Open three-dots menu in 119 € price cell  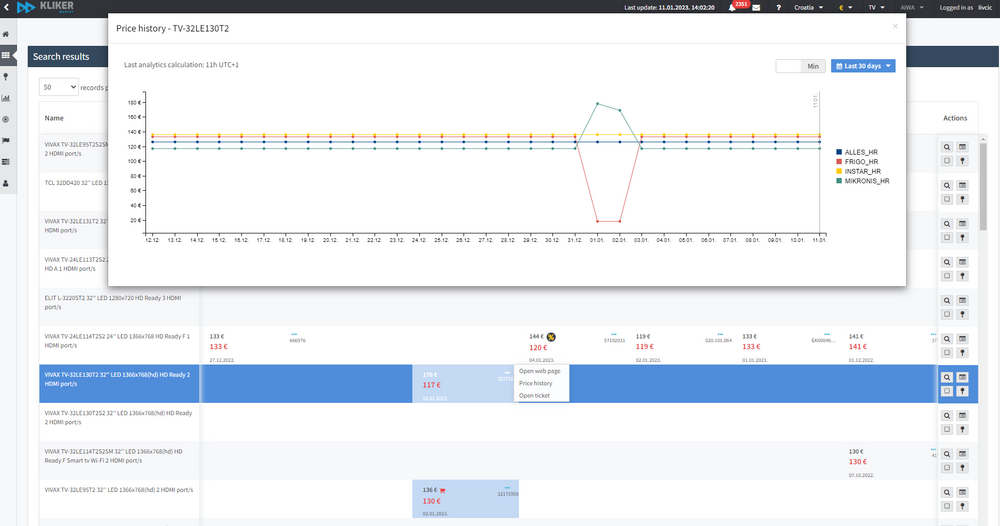pyautogui.click(x=720, y=334)
